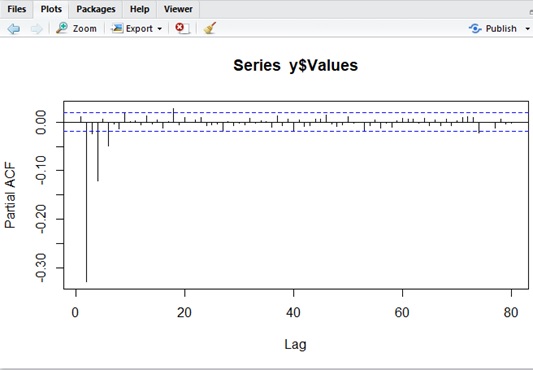
Task: Click the x-axis tick label 40
Action: (x=293, y=312)
